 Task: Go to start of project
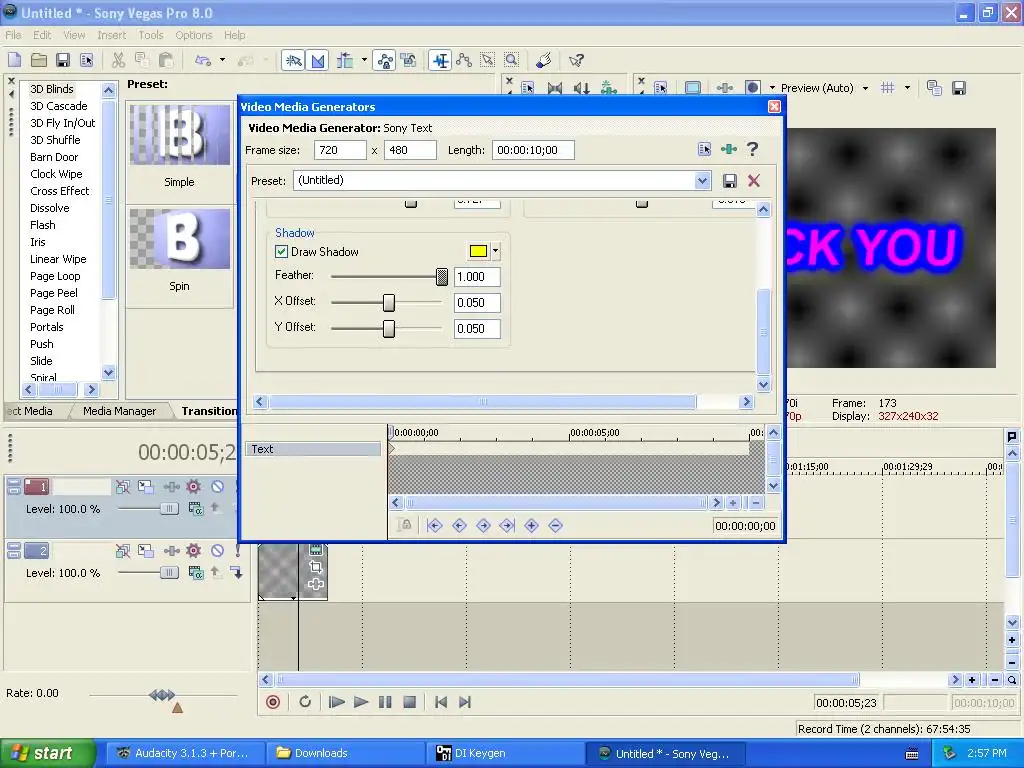(x=441, y=702)
